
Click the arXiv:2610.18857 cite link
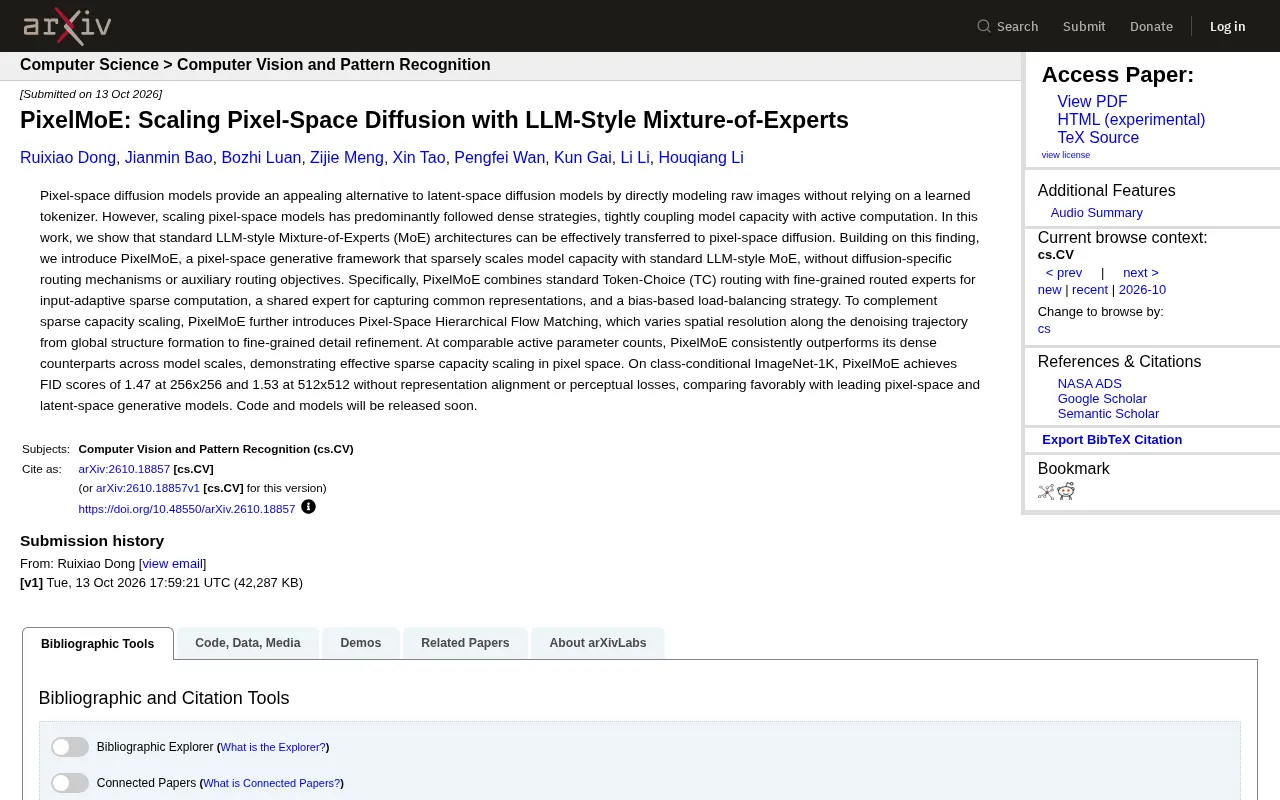[x=124, y=469]
